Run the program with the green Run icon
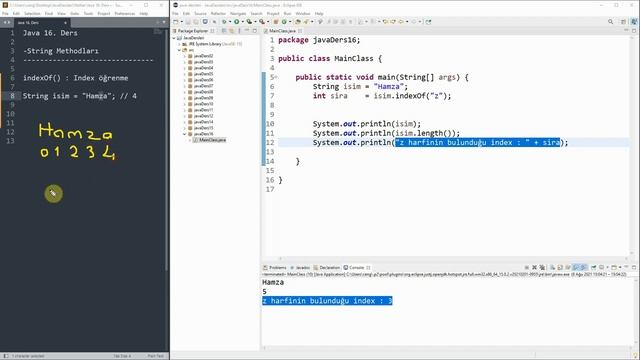Viewport: 640px width, 360px height. 236,22
